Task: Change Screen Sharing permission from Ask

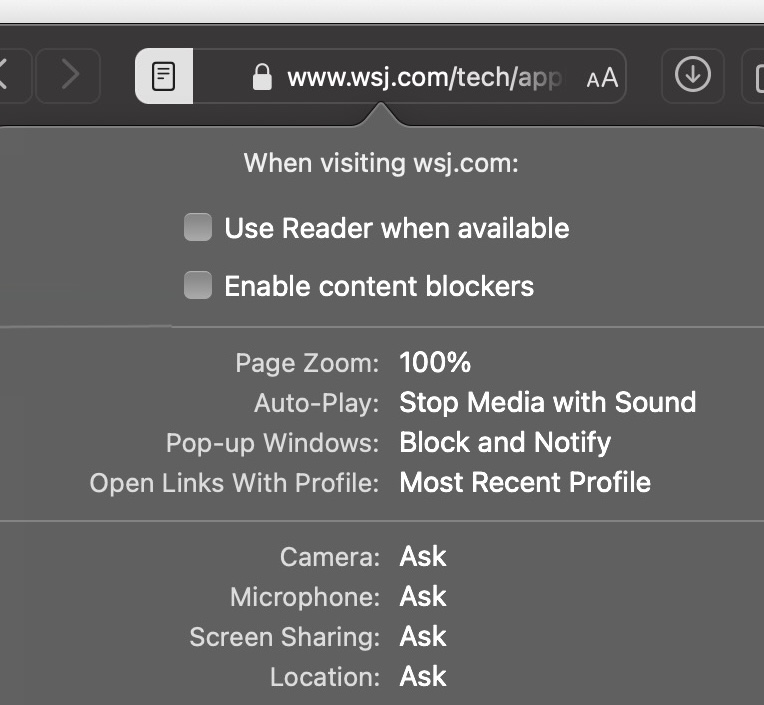Action: (x=423, y=636)
